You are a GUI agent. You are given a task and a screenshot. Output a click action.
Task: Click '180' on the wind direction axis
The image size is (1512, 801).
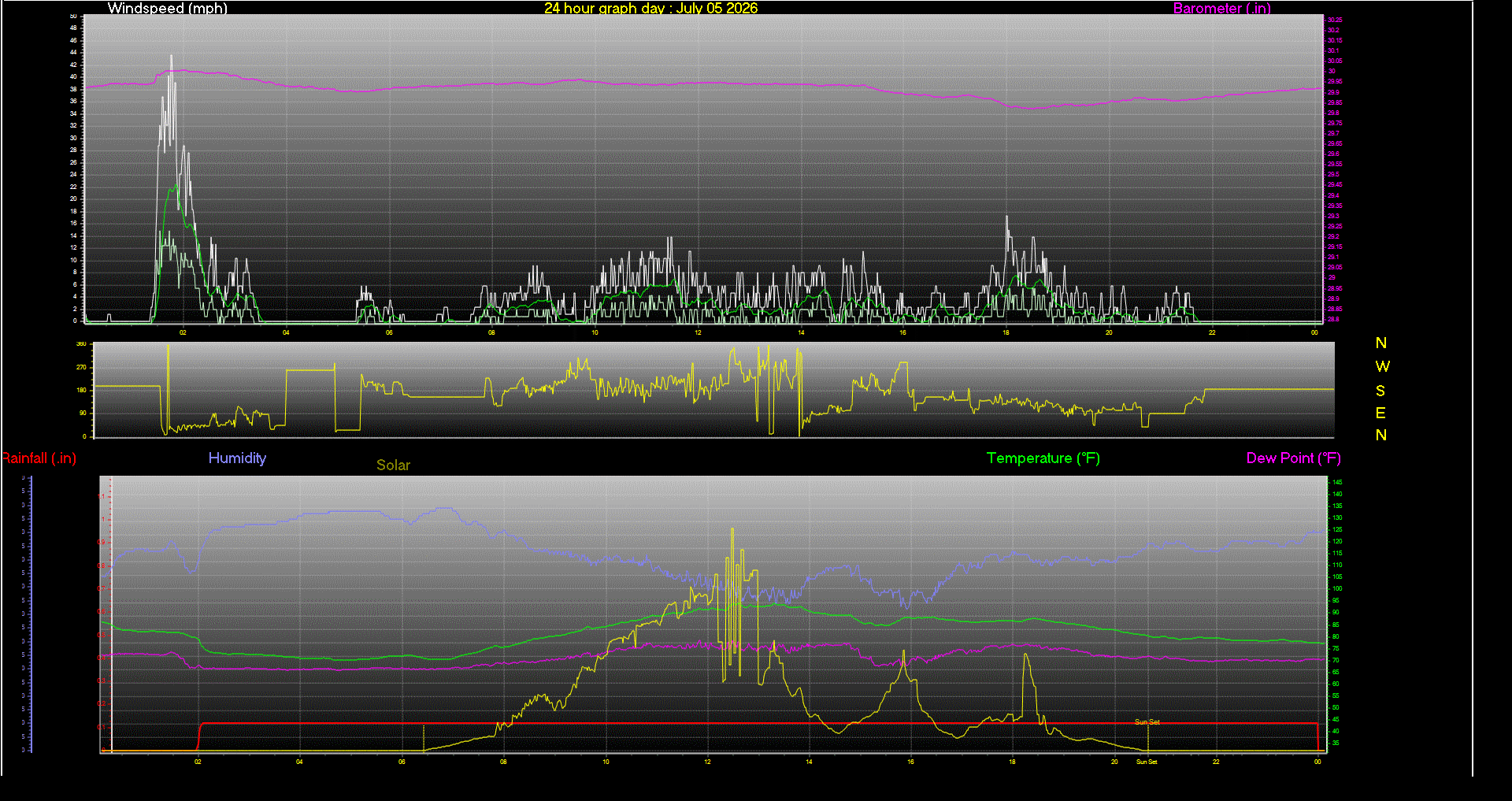81,390
